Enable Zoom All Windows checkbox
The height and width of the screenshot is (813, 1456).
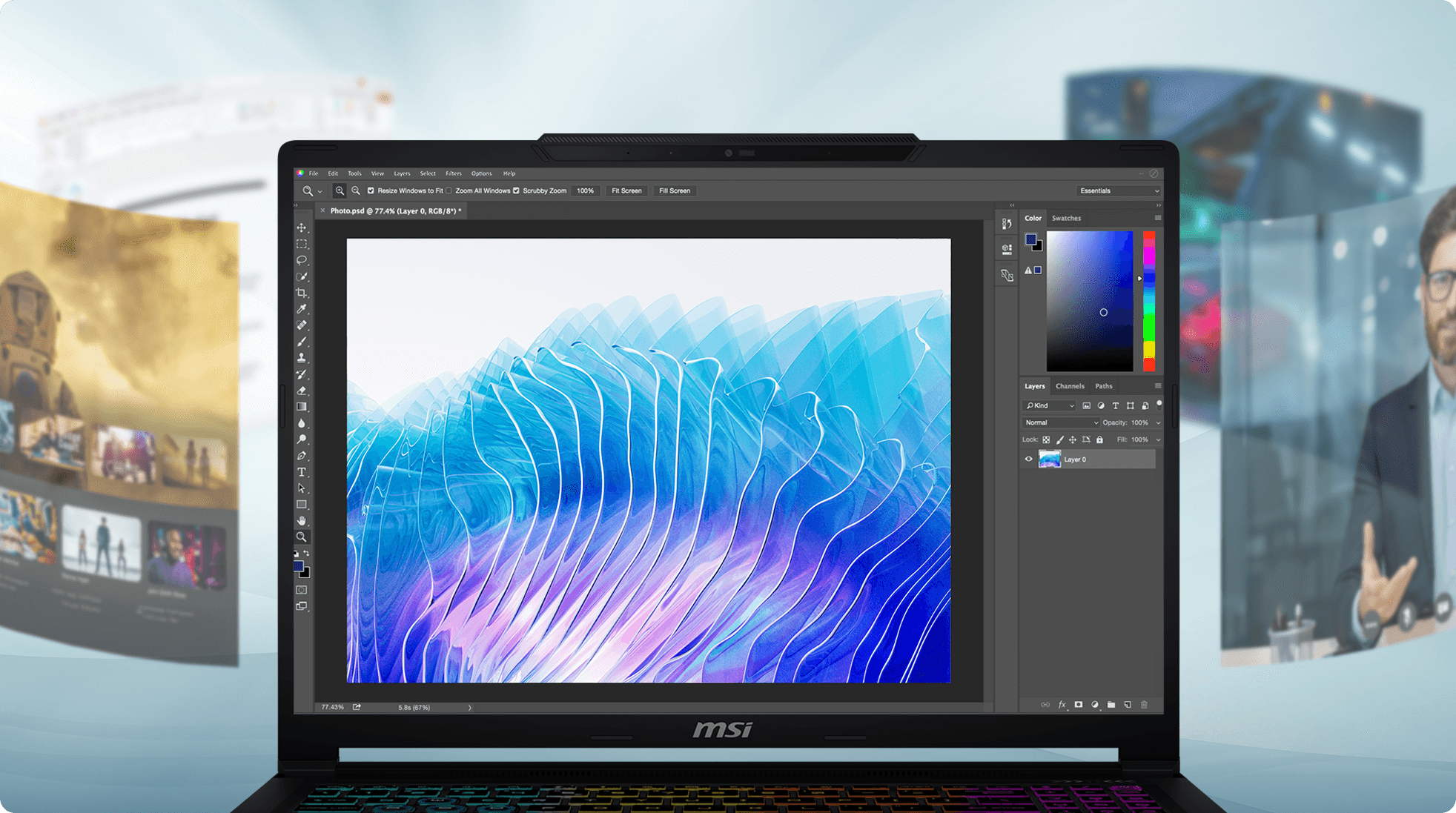(449, 190)
